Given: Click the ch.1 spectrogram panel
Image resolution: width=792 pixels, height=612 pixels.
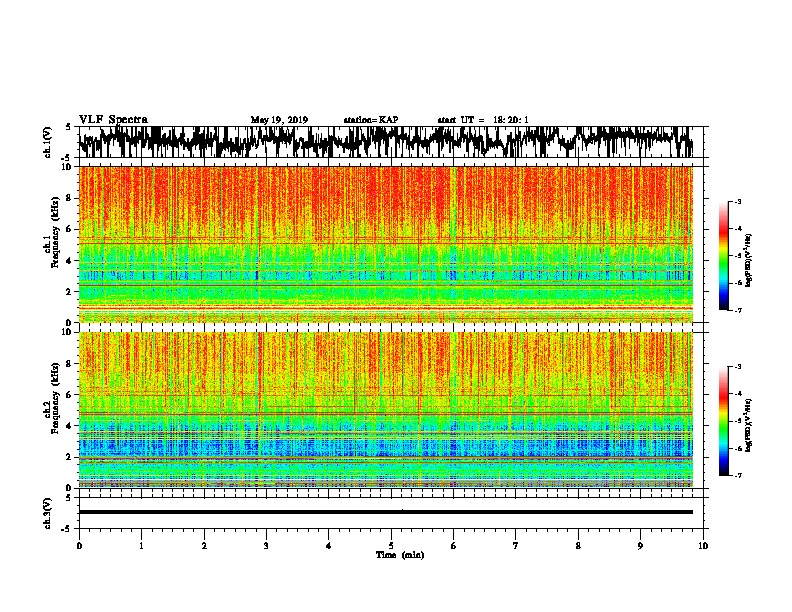Looking at the screenshot, I should 385,244.
